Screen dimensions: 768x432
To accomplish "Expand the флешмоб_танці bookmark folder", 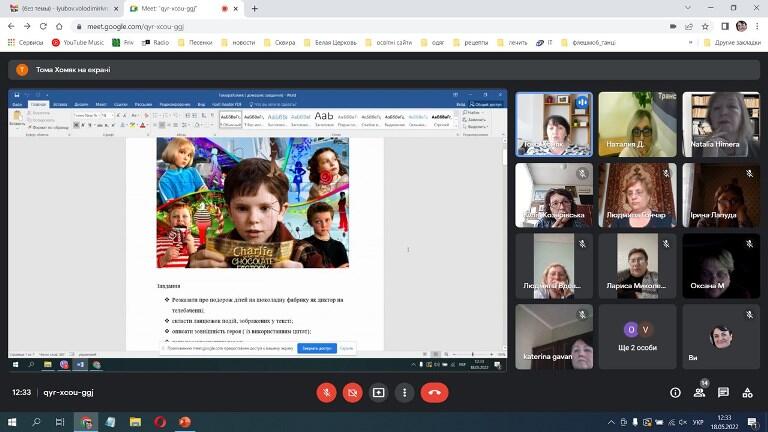I will click(x=588, y=43).
